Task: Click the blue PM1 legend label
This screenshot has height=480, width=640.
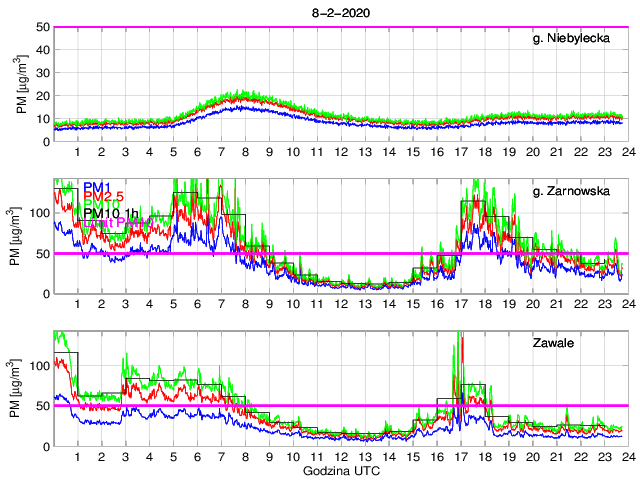Action: [97, 187]
